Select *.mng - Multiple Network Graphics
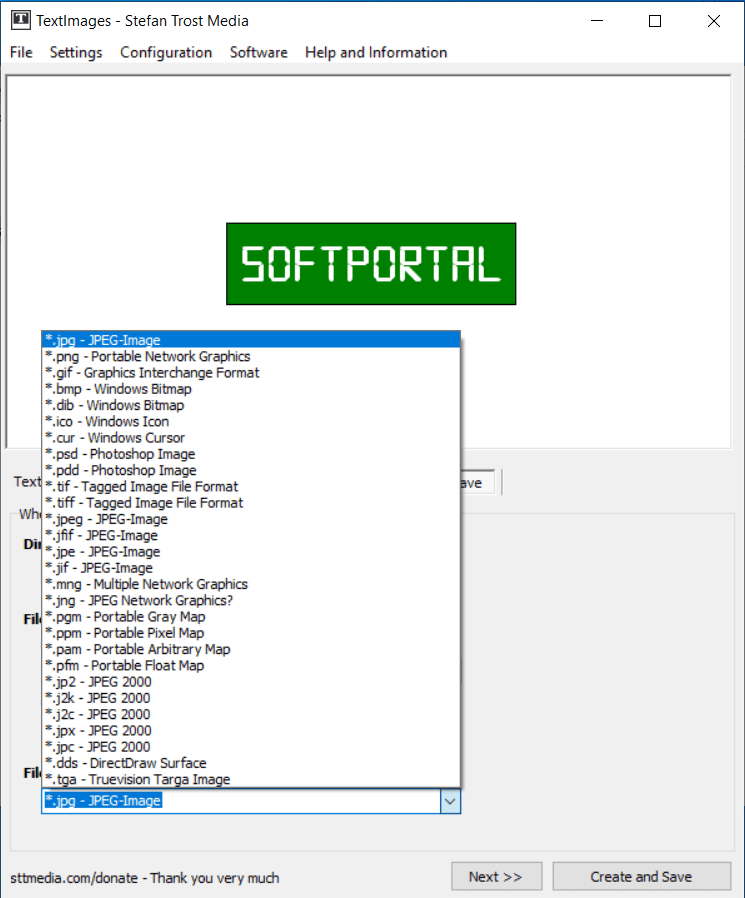Viewport: 745px width, 898px height. pos(251,584)
